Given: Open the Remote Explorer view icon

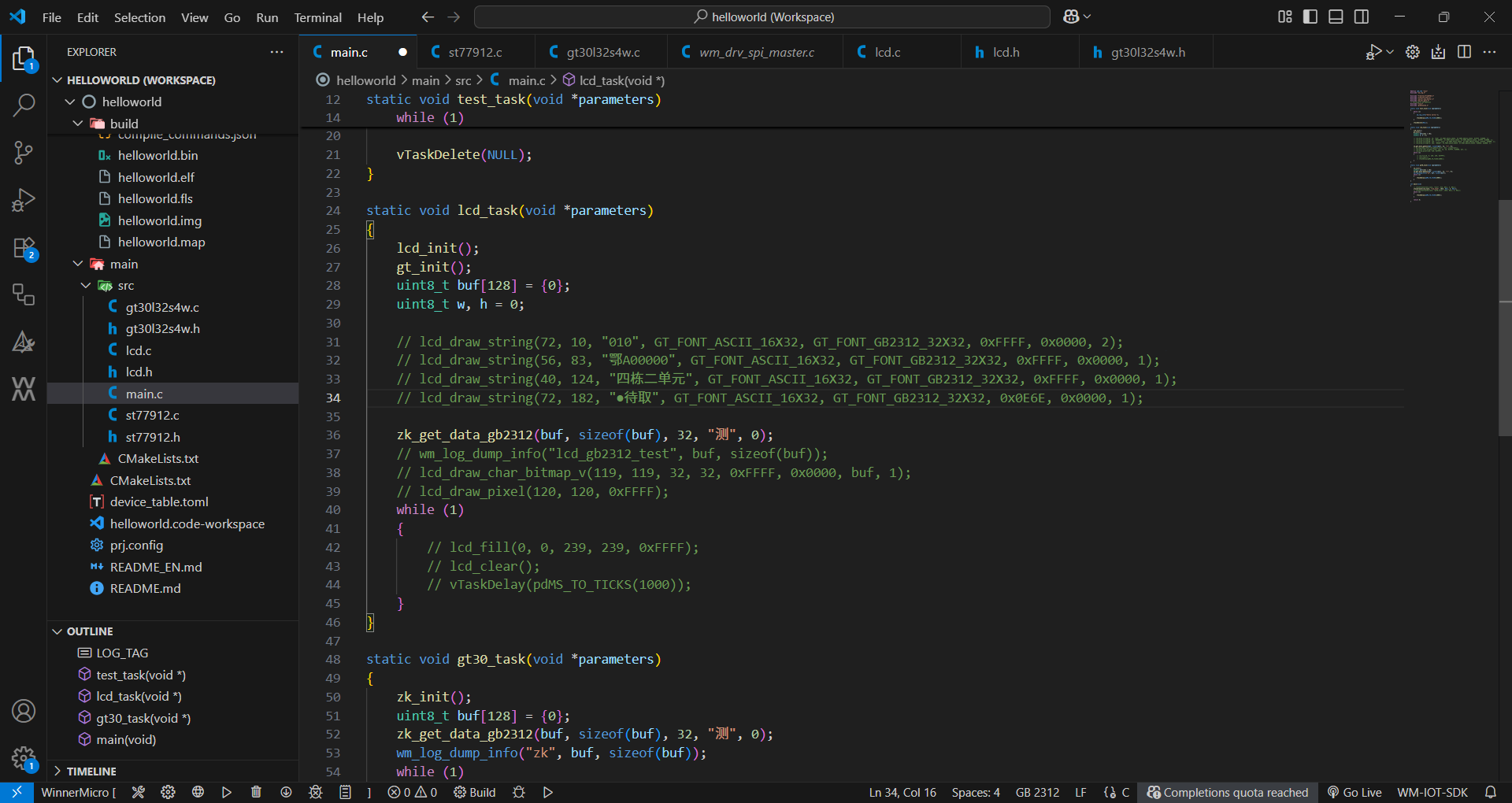Looking at the screenshot, I should pos(24,294).
